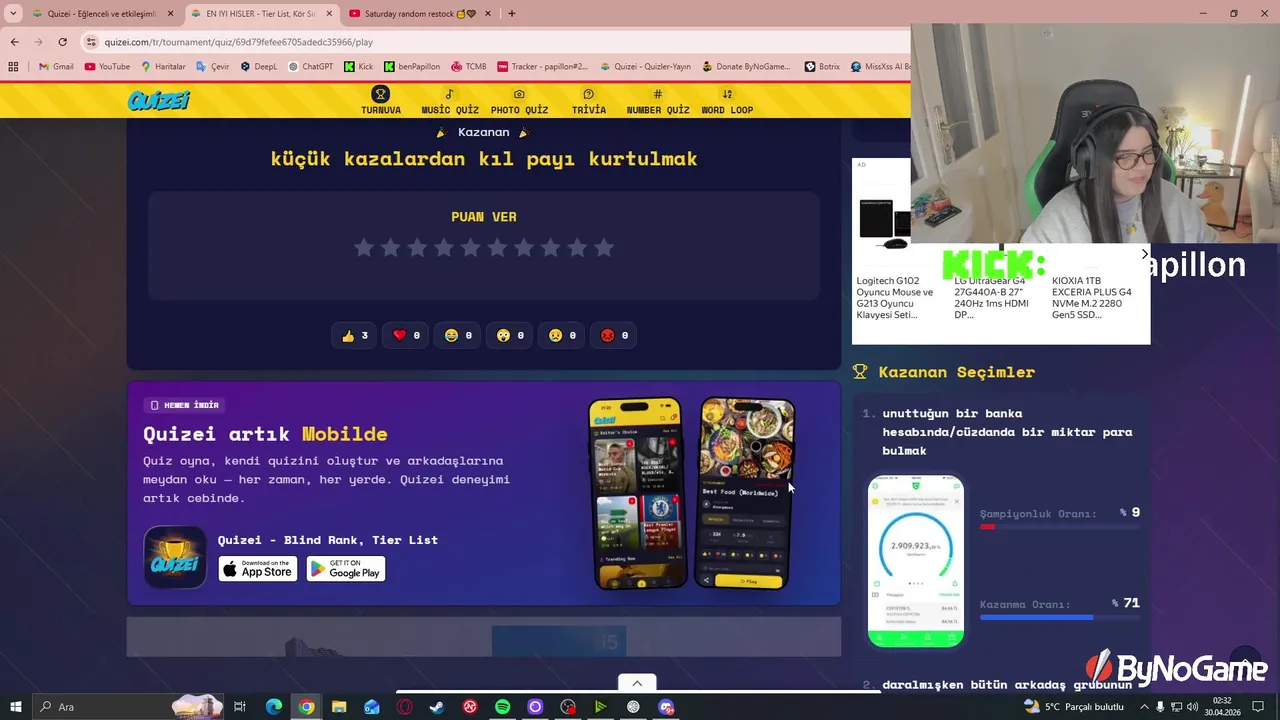Open Trivia from the nav bar
This screenshot has height=720, width=1280.
[x=588, y=101]
